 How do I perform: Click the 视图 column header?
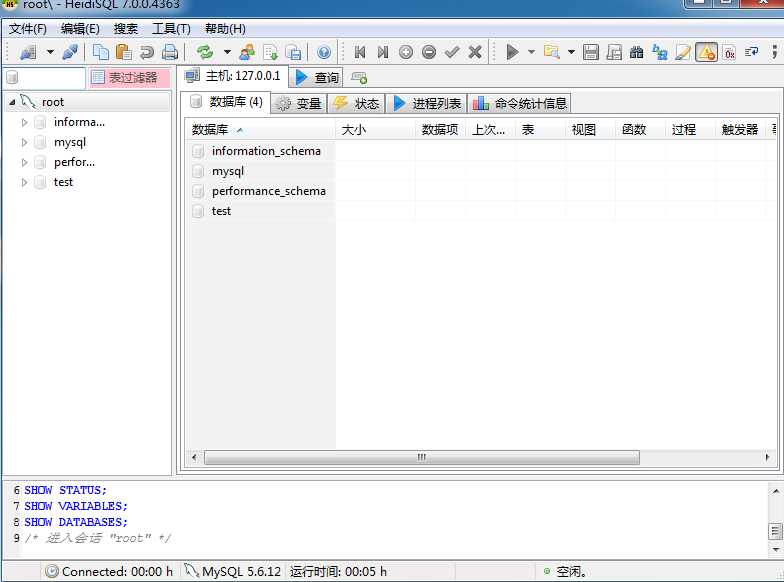pyautogui.click(x=590, y=130)
